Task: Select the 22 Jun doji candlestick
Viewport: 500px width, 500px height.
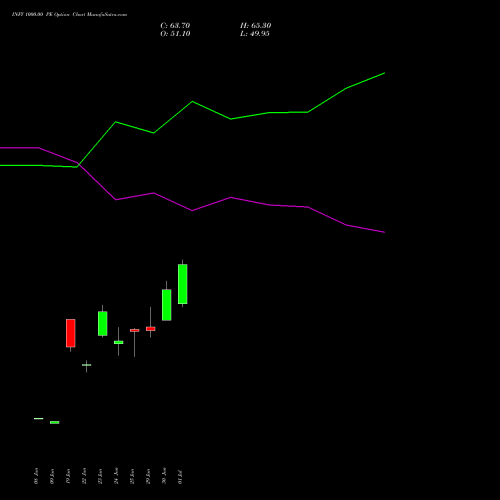Action: point(87,365)
